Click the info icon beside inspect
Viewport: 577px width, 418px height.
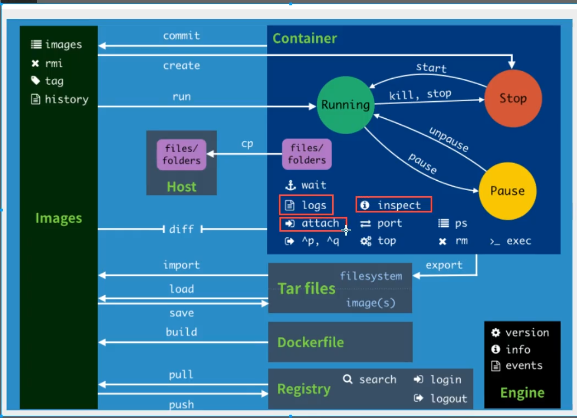coord(365,205)
